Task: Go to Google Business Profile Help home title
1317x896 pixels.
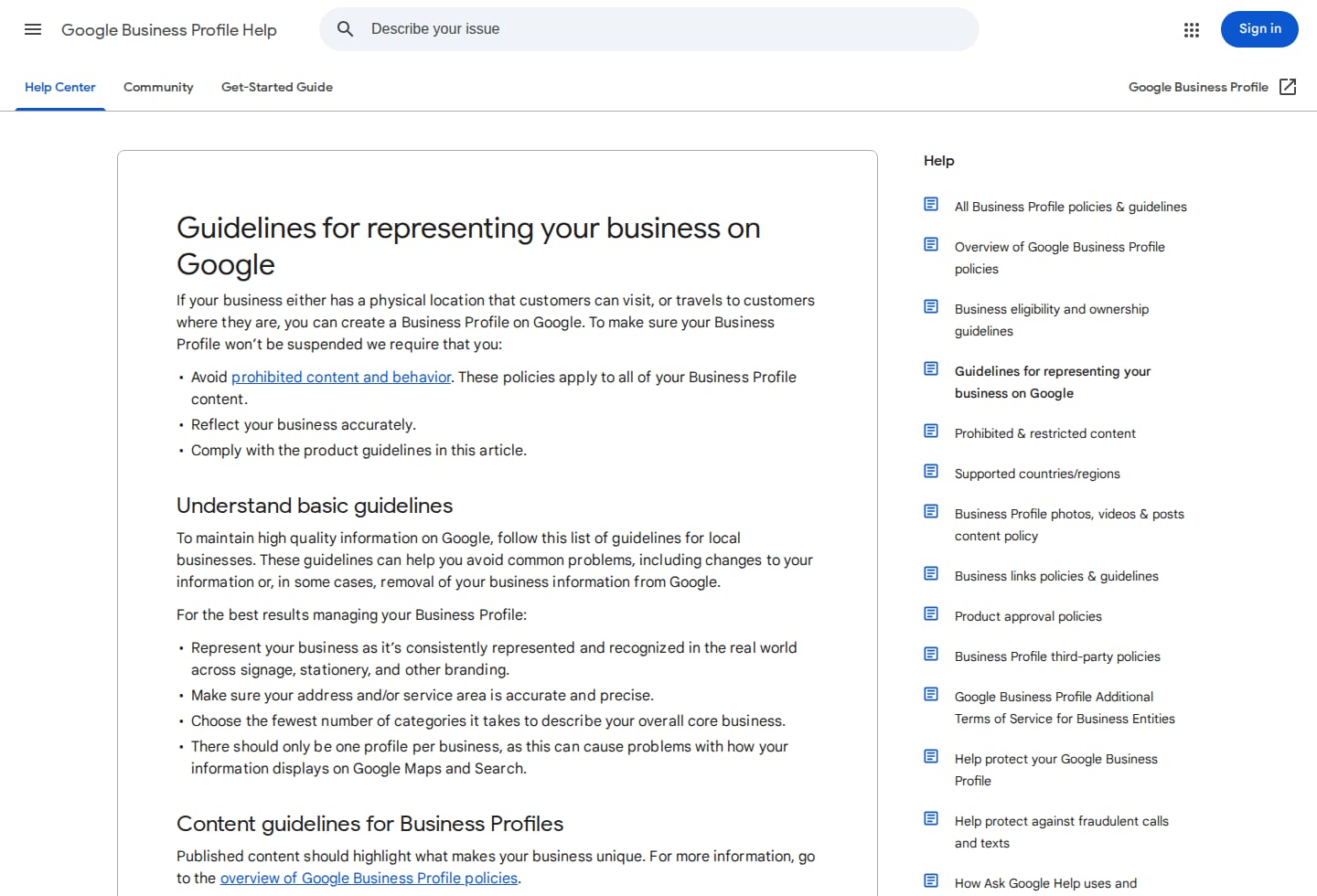Action: (x=169, y=30)
